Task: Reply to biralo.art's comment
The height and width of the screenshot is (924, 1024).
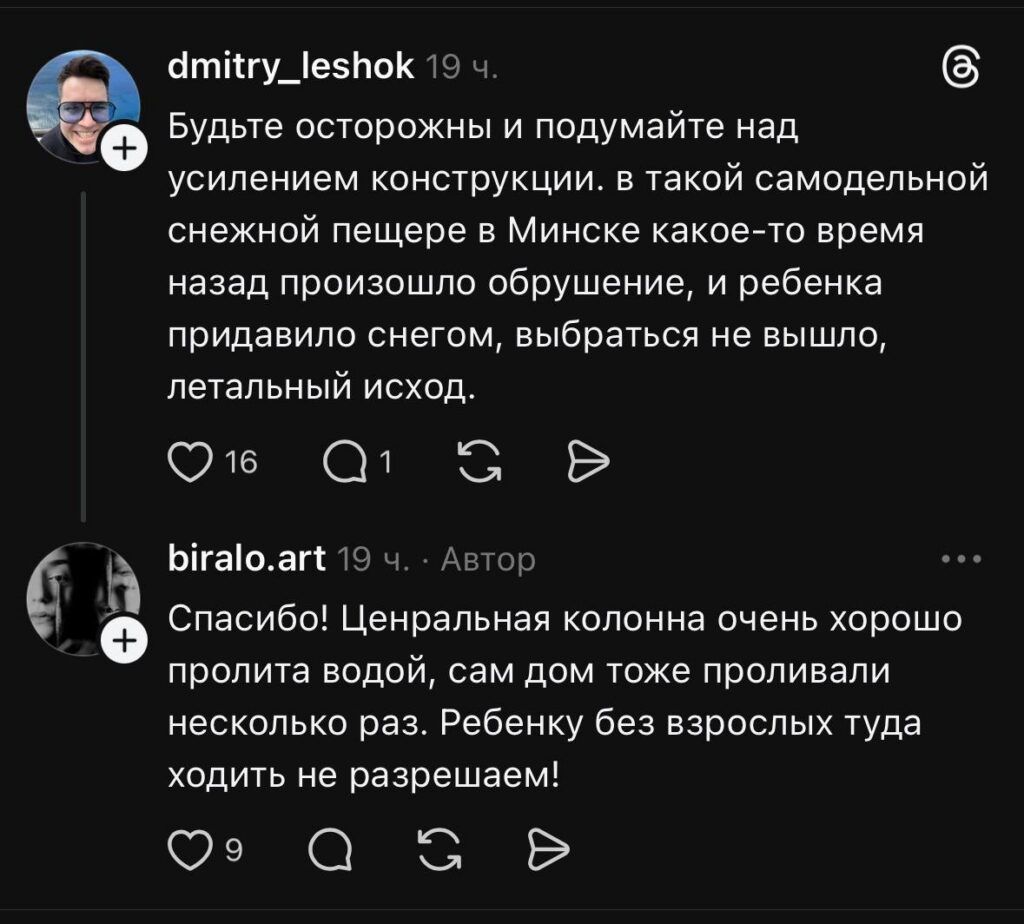Action: click(x=330, y=850)
